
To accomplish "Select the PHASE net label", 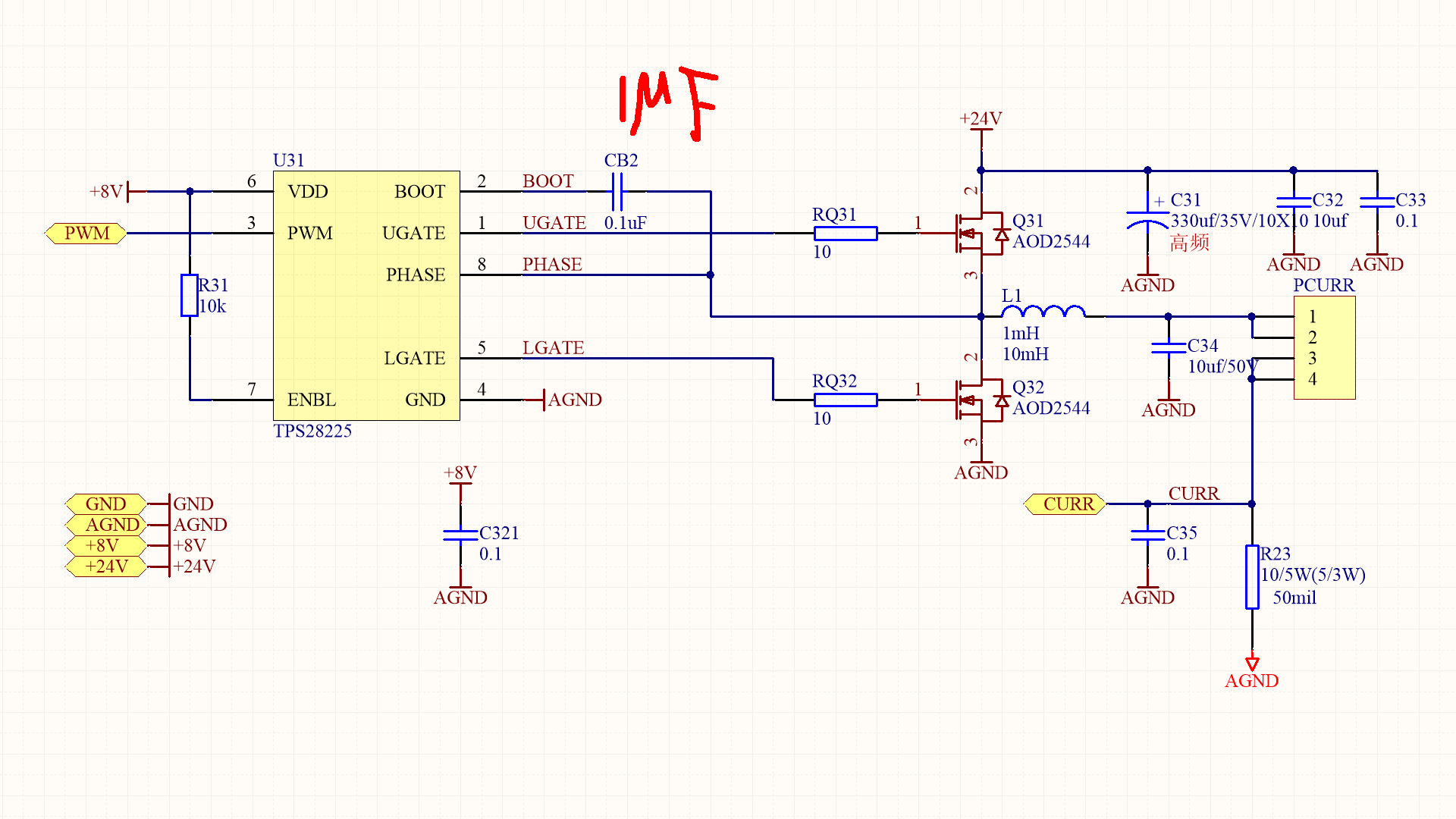I will (x=552, y=265).
